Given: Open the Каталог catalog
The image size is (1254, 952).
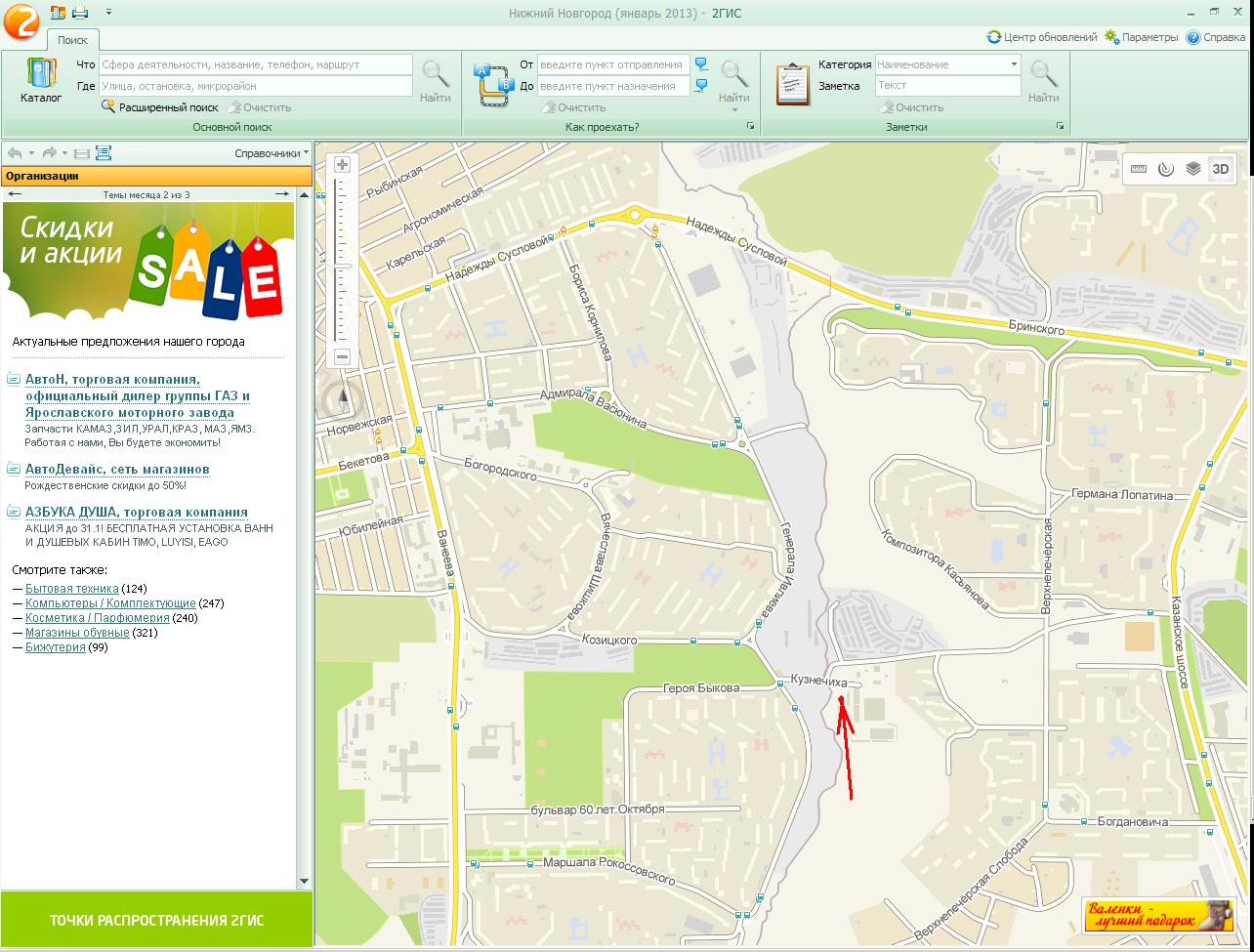Looking at the screenshot, I should pos(41,81).
